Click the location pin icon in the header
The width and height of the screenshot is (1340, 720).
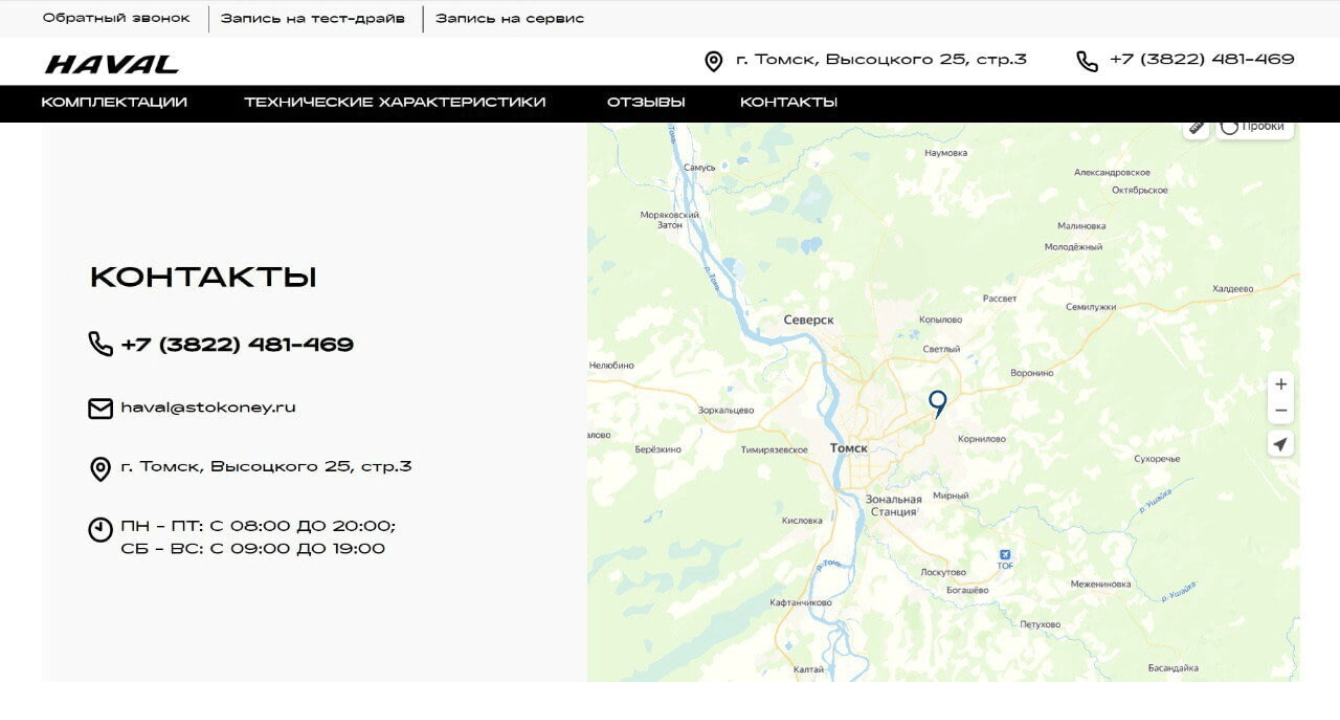(x=714, y=62)
